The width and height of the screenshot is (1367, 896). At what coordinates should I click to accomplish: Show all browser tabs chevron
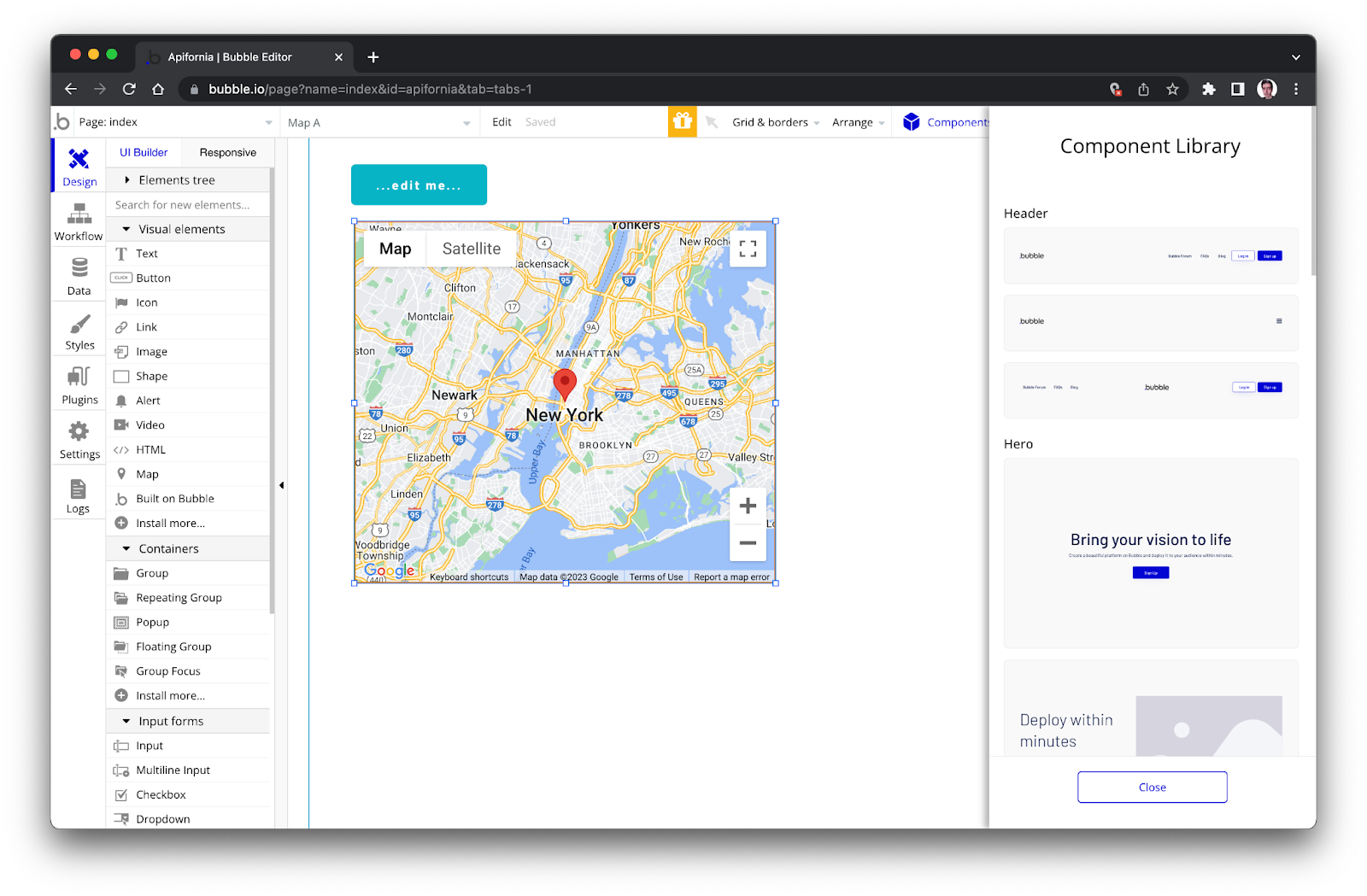click(x=1295, y=57)
